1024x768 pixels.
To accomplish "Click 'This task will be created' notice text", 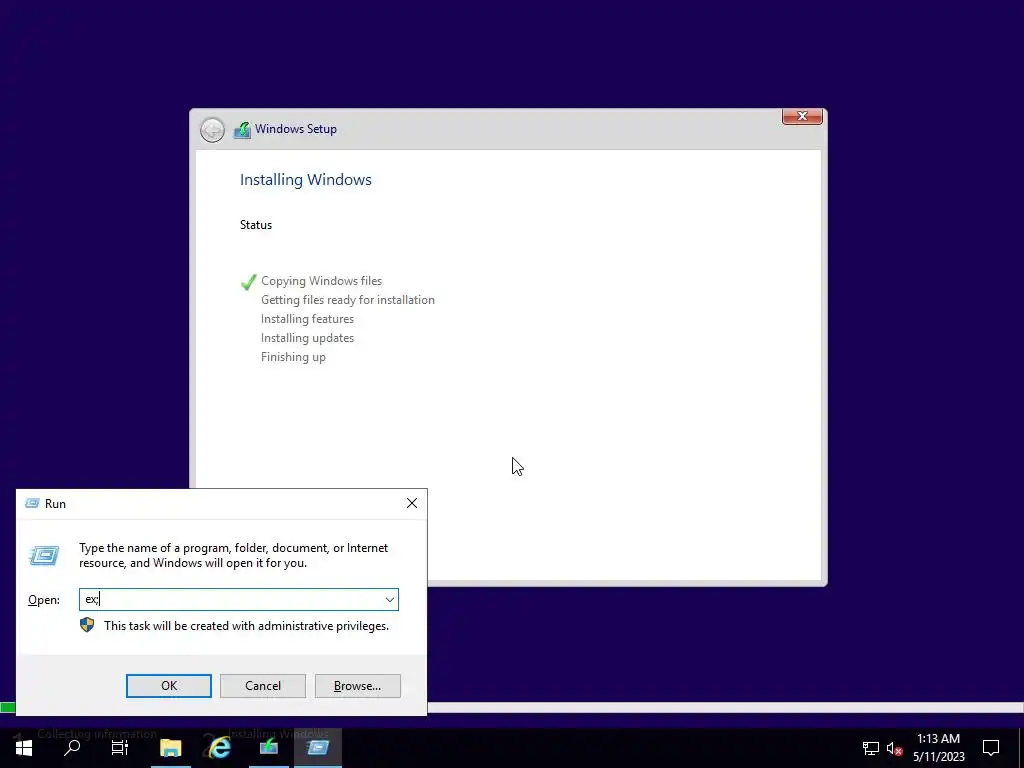I will 246,626.
